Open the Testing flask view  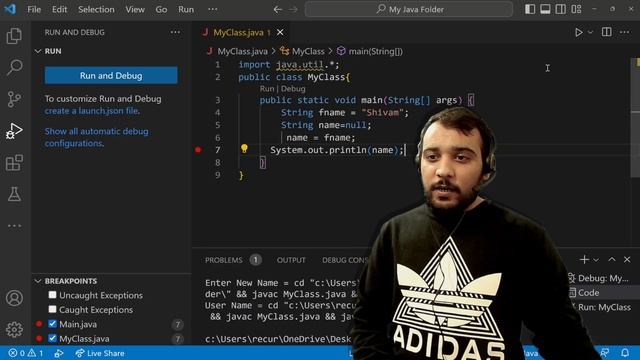(x=14, y=194)
